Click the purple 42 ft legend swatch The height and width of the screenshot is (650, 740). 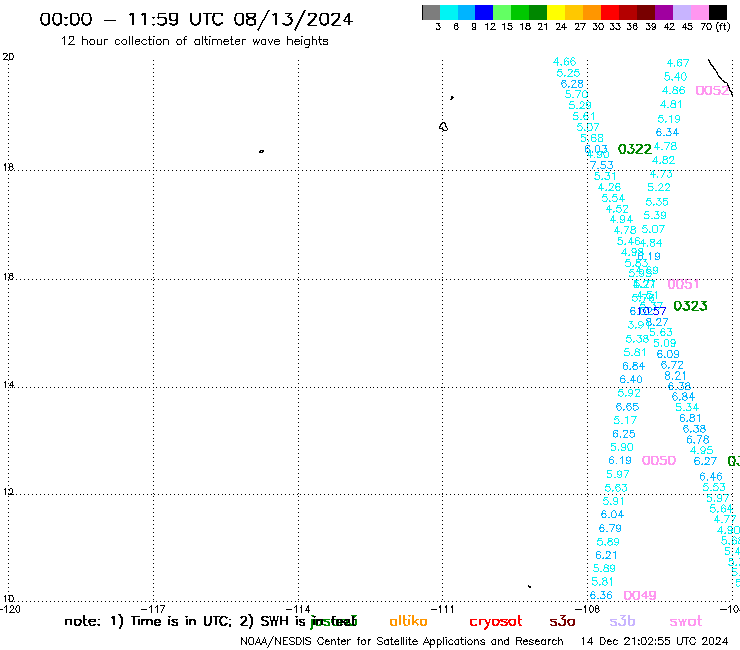(x=664, y=13)
